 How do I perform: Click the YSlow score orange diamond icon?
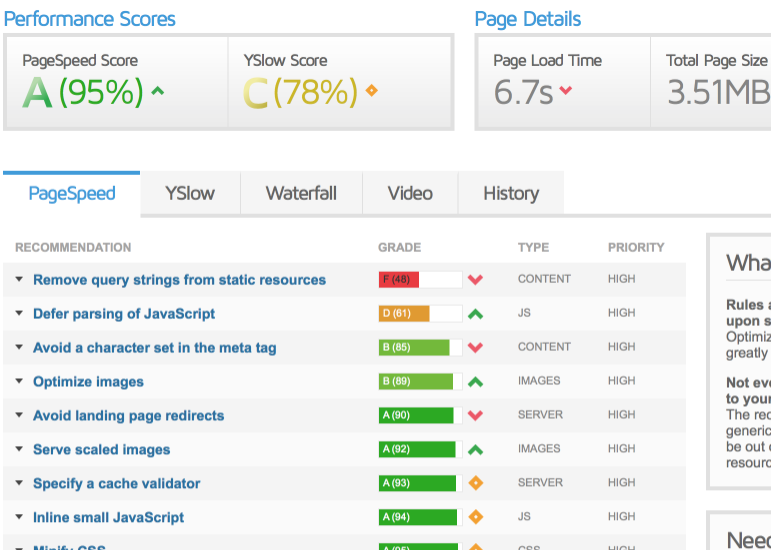coord(372,90)
